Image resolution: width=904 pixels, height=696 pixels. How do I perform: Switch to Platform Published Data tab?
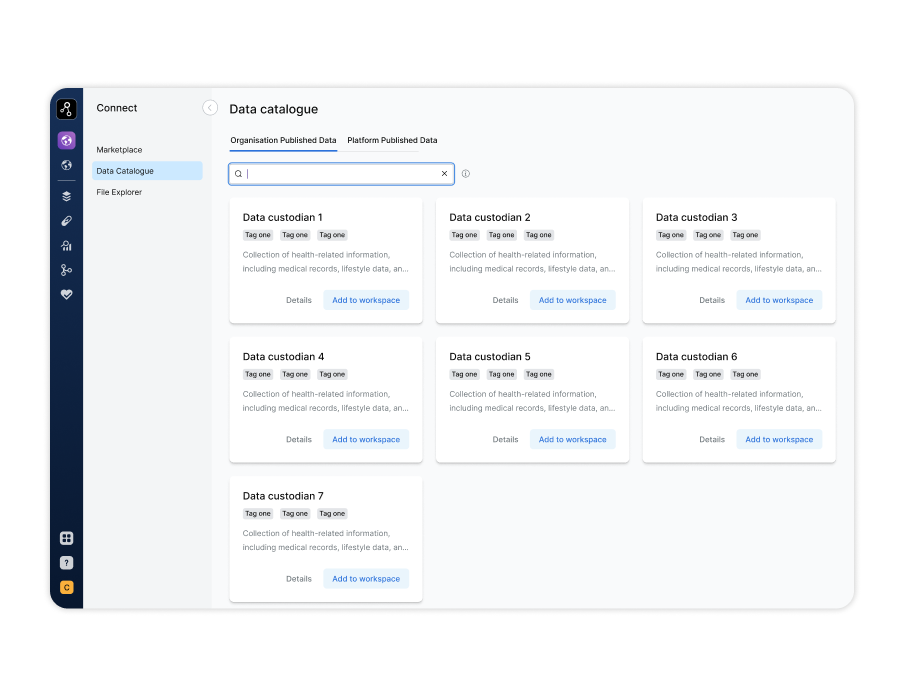point(392,141)
